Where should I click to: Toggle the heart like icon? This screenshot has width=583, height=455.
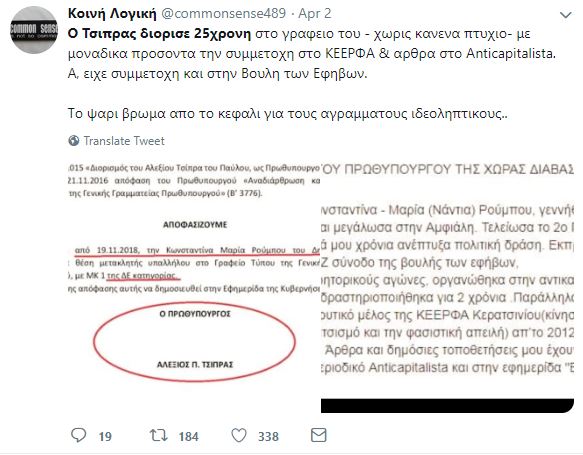[239, 435]
